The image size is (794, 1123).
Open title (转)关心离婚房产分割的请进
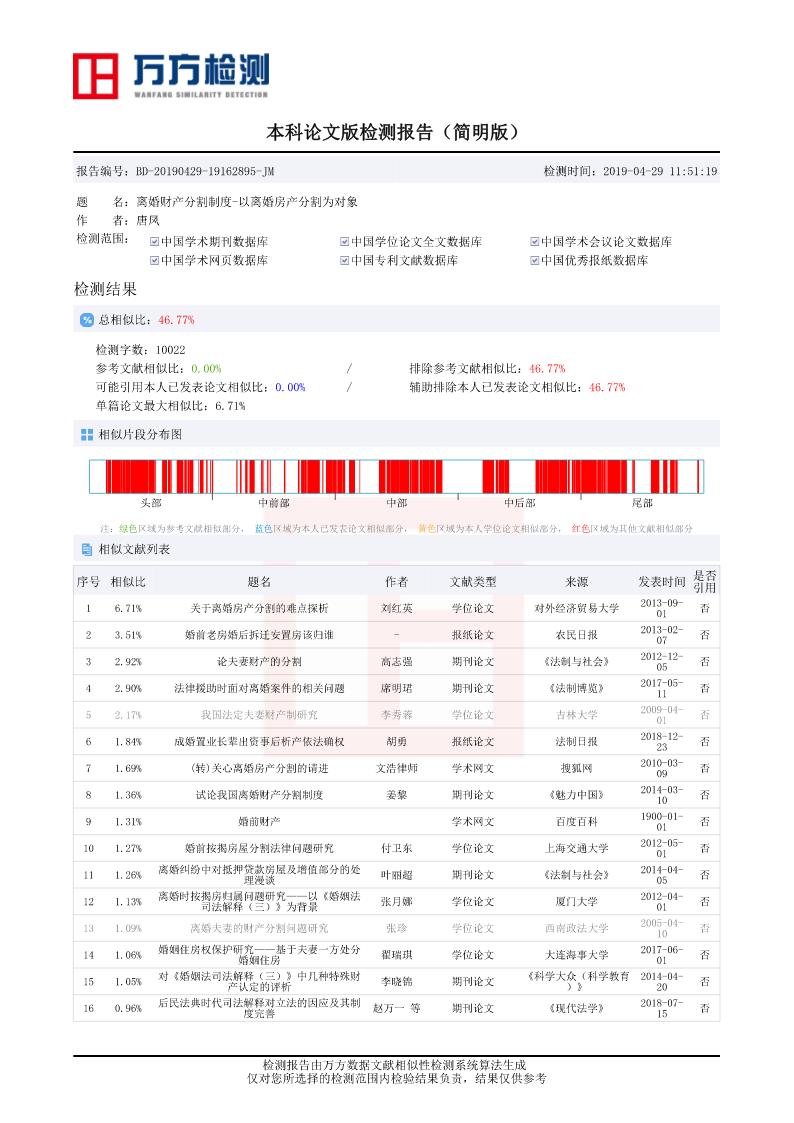[x=259, y=768]
